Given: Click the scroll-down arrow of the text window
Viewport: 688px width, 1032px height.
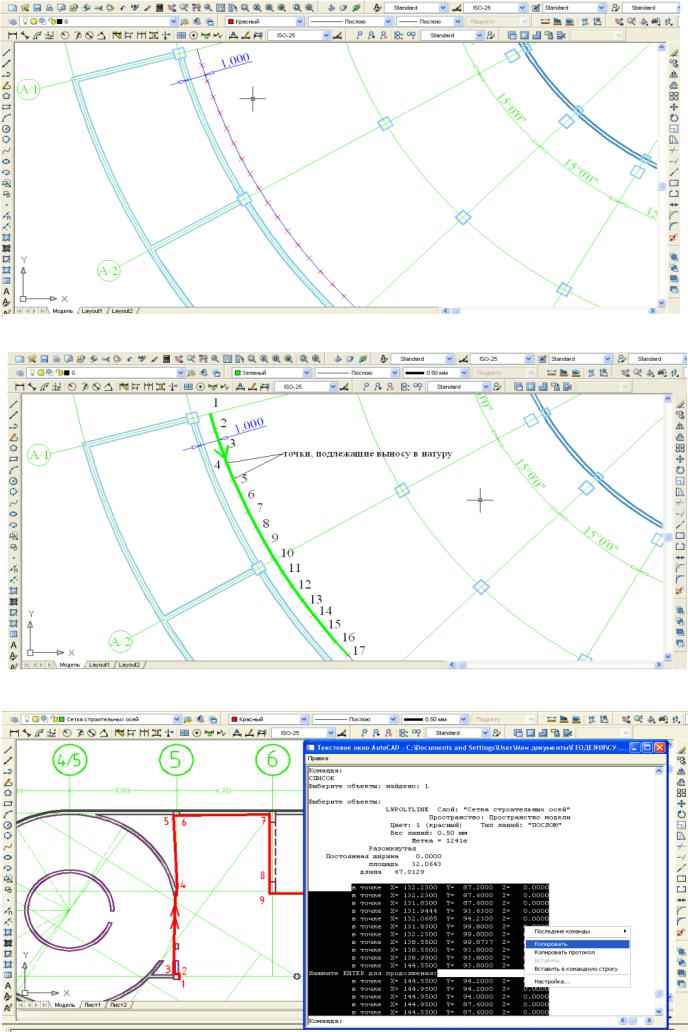Looking at the screenshot, I should coord(659,1012).
